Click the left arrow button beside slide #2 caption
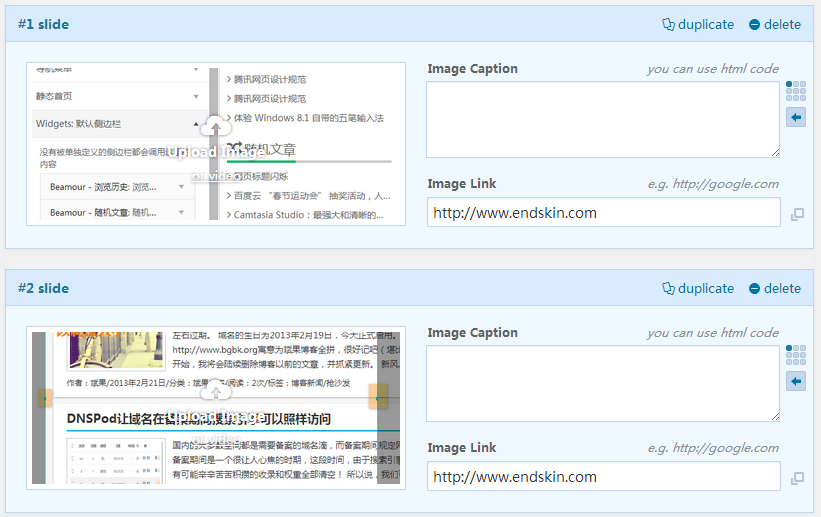Image resolution: width=821 pixels, height=517 pixels. point(796,382)
